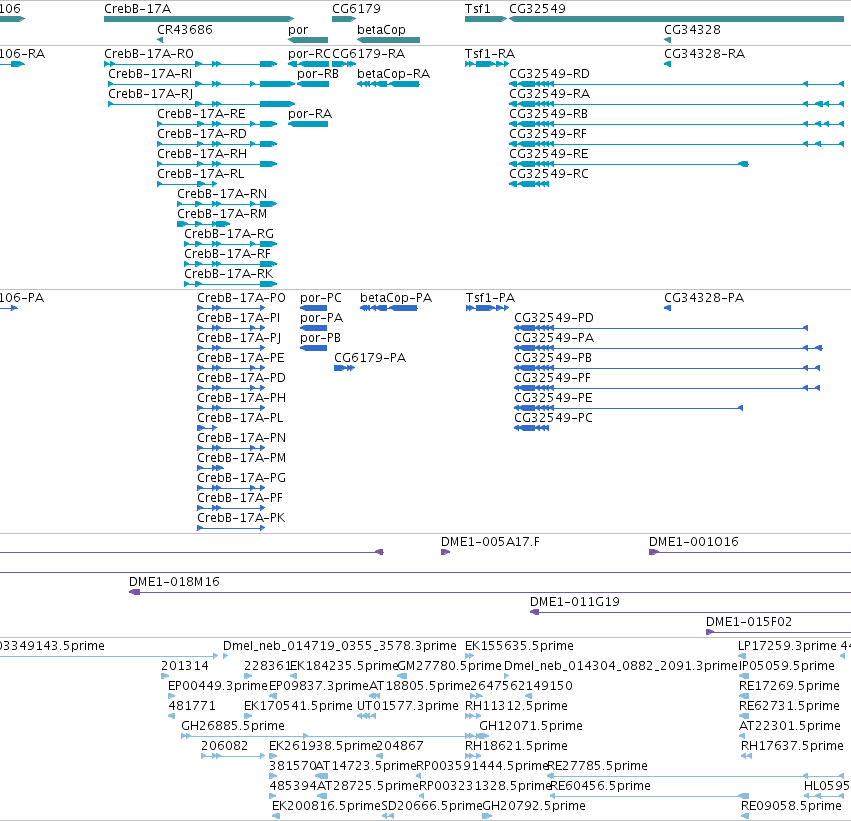Screen dimensions: 851x821
Task: Select the AT22301.5prime EST label
Action: click(x=790, y=726)
